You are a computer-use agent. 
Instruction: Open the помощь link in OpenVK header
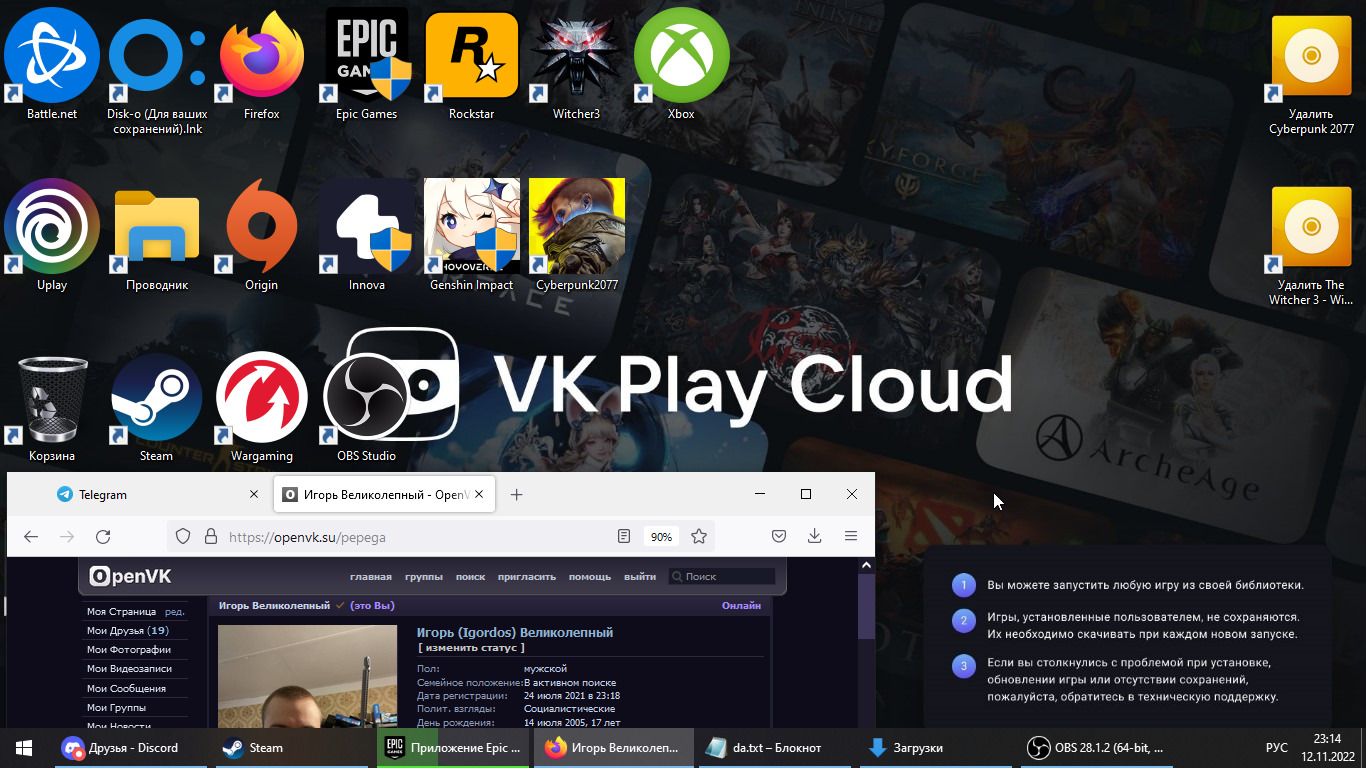pos(590,577)
